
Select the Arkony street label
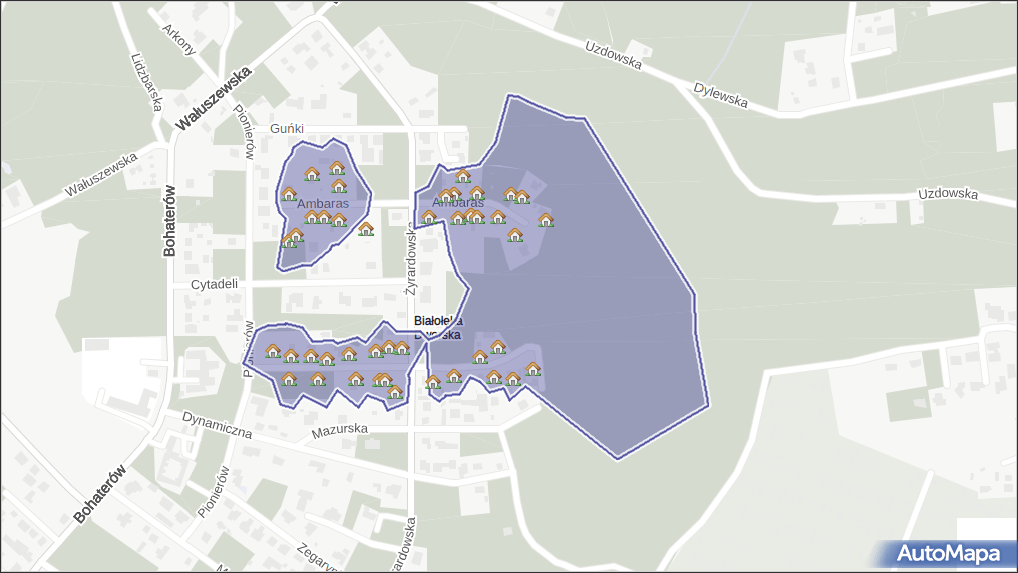click(x=179, y=40)
